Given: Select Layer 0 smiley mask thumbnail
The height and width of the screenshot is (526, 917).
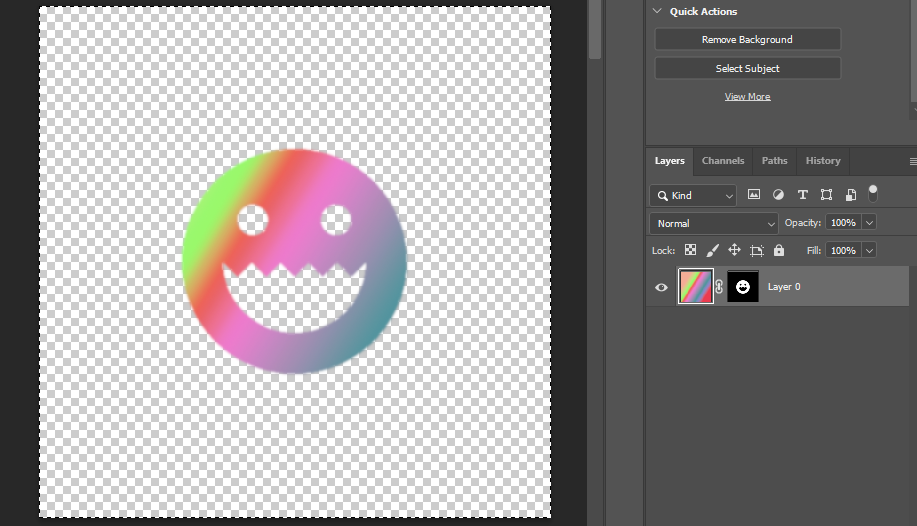Looking at the screenshot, I should coord(743,286).
